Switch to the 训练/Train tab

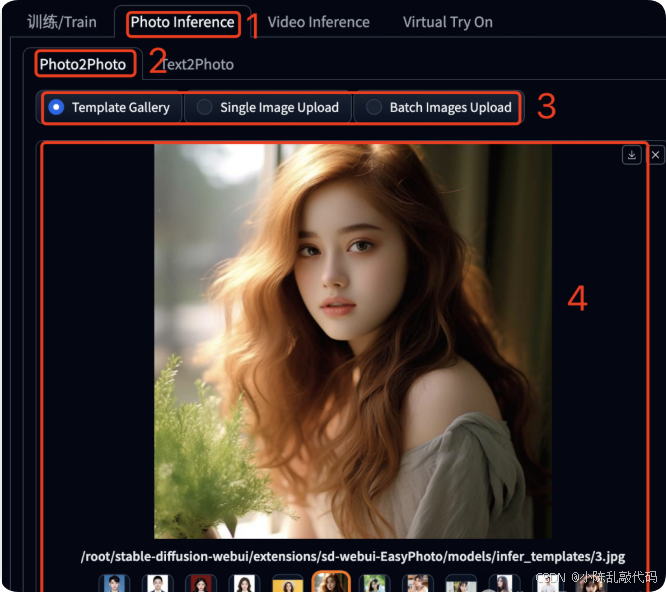tap(62, 22)
